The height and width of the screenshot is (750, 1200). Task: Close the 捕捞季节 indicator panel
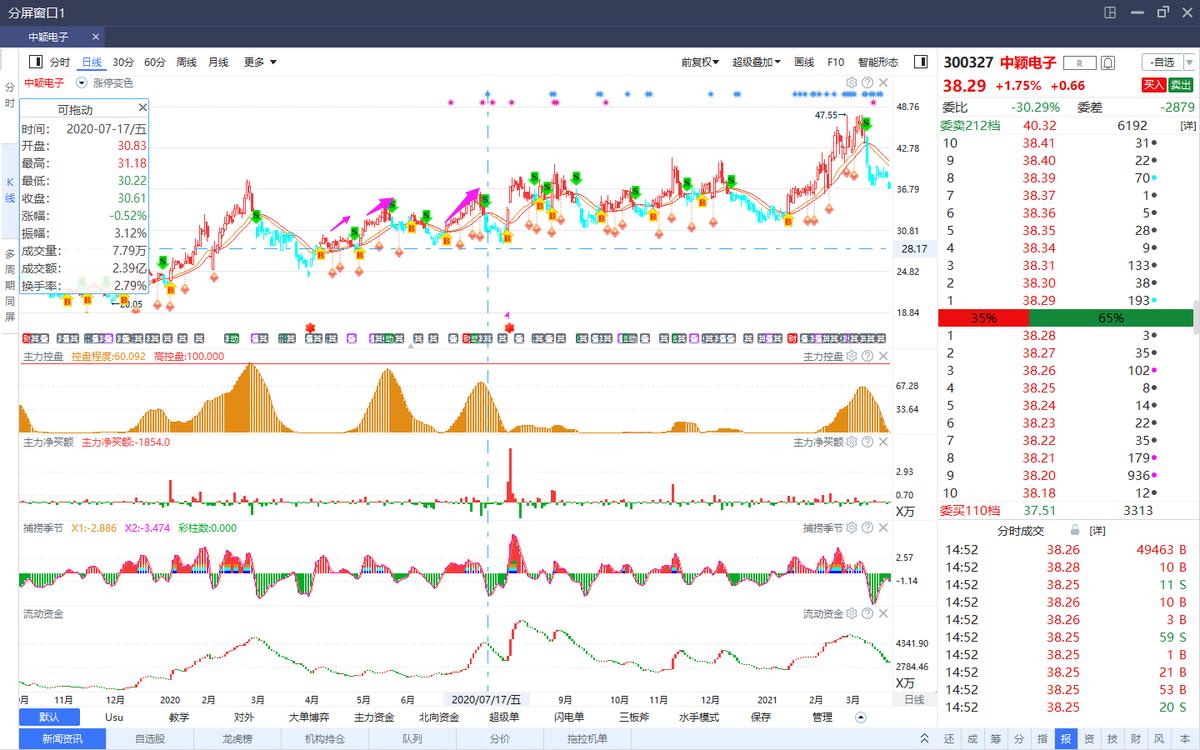883,528
